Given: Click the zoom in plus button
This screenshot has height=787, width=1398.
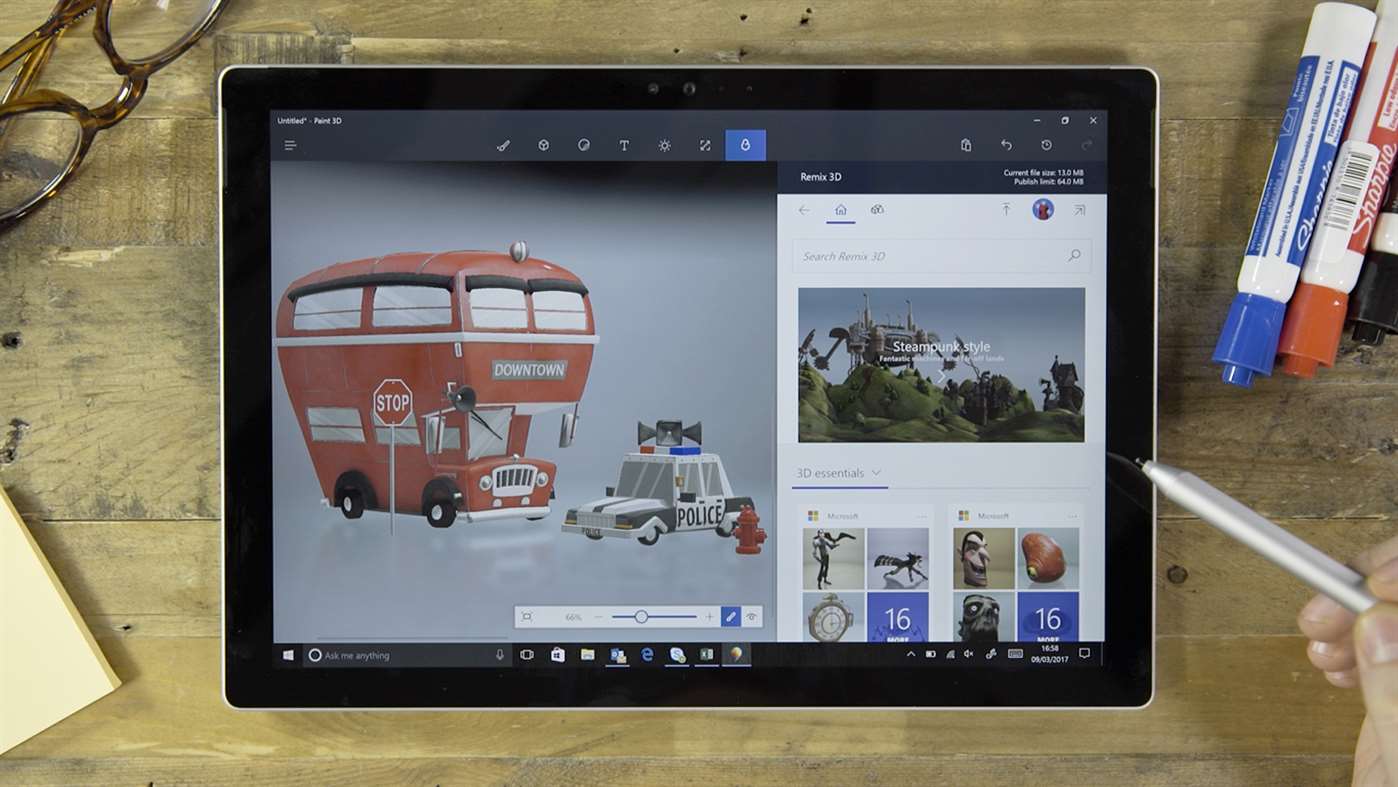Looking at the screenshot, I should (x=709, y=617).
